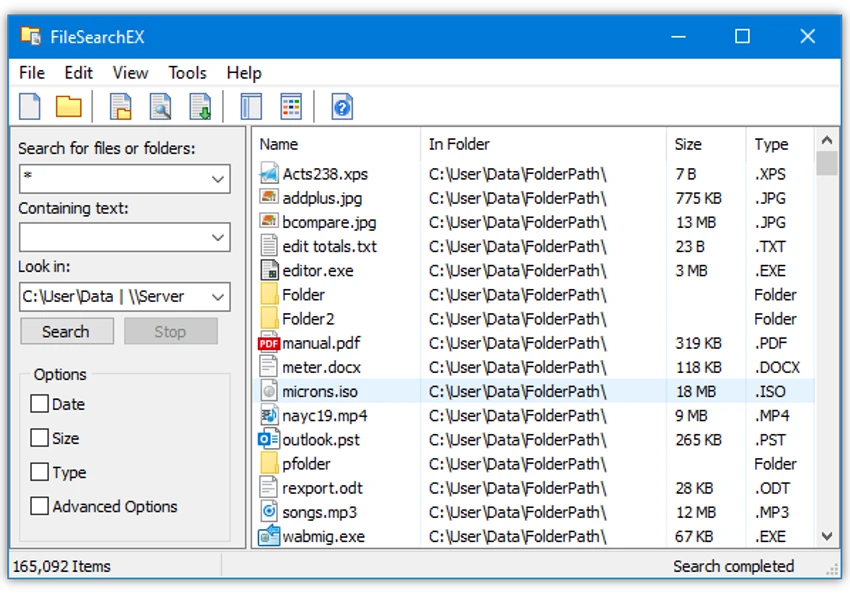Click the 165,092 Items status bar text
The height and width of the screenshot is (594, 850).
[x=62, y=566]
